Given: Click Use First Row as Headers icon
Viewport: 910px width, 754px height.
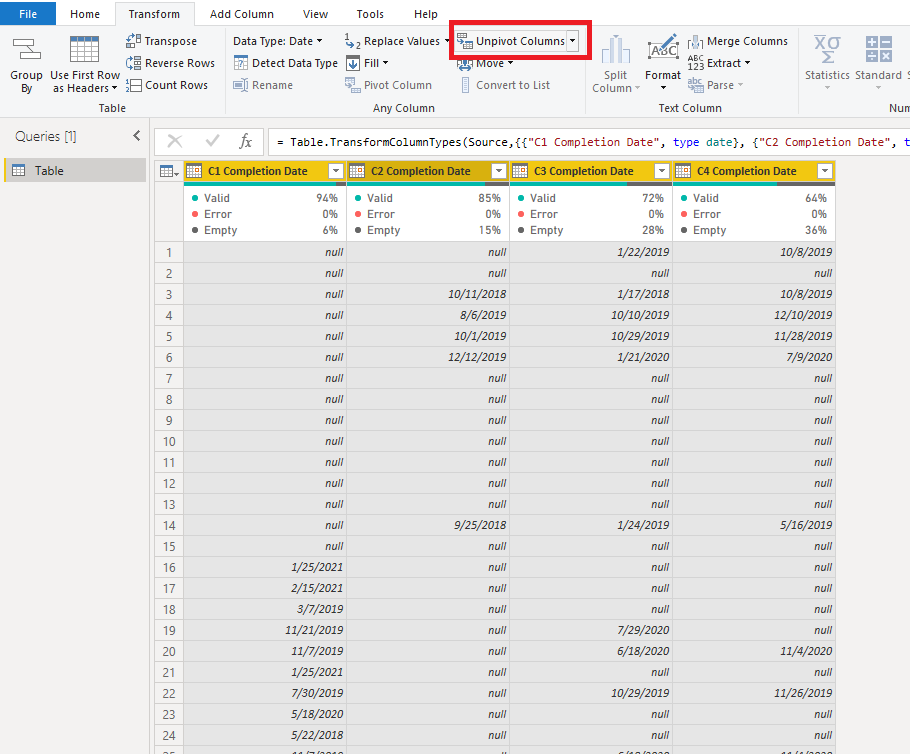Looking at the screenshot, I should point(84,49).
